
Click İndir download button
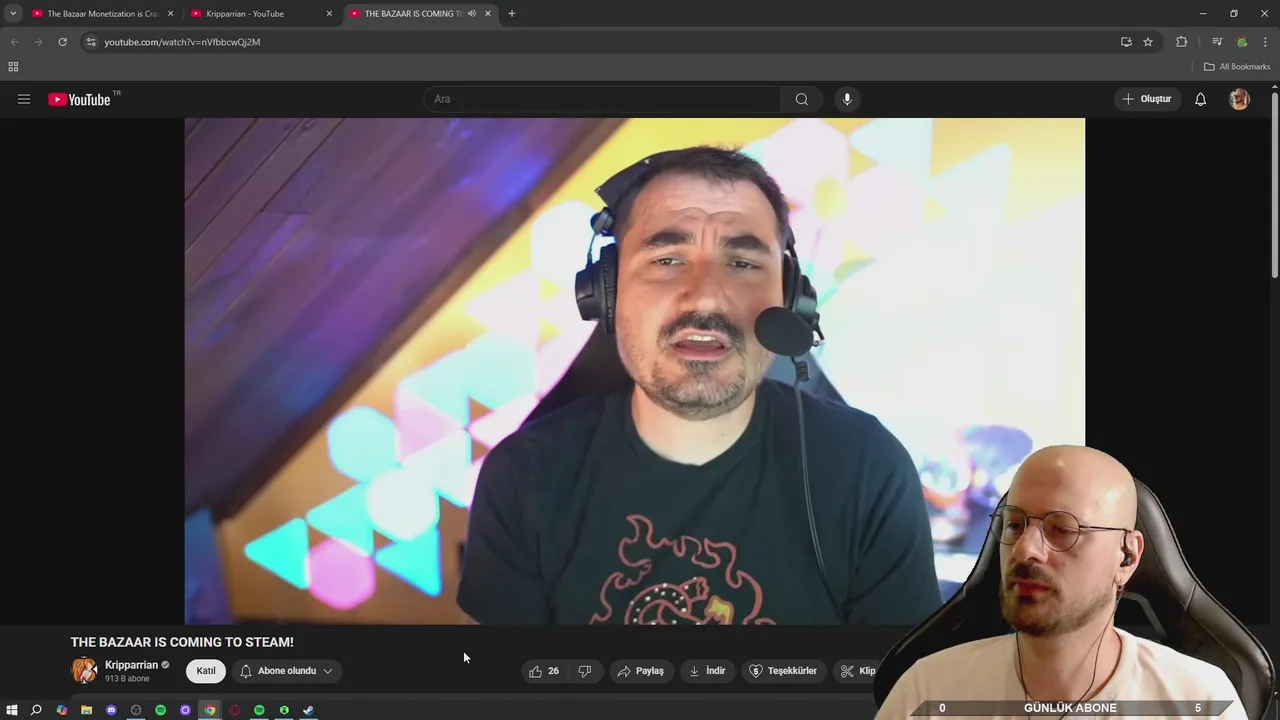point(707,671)
